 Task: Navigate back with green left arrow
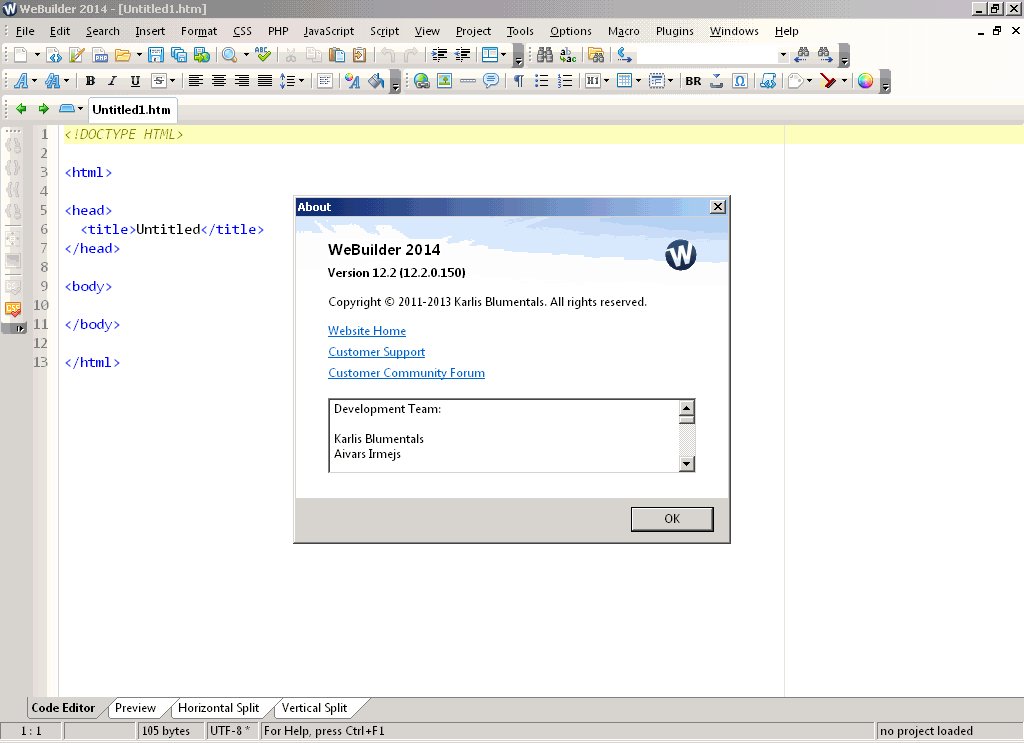(x=21, y=109)
